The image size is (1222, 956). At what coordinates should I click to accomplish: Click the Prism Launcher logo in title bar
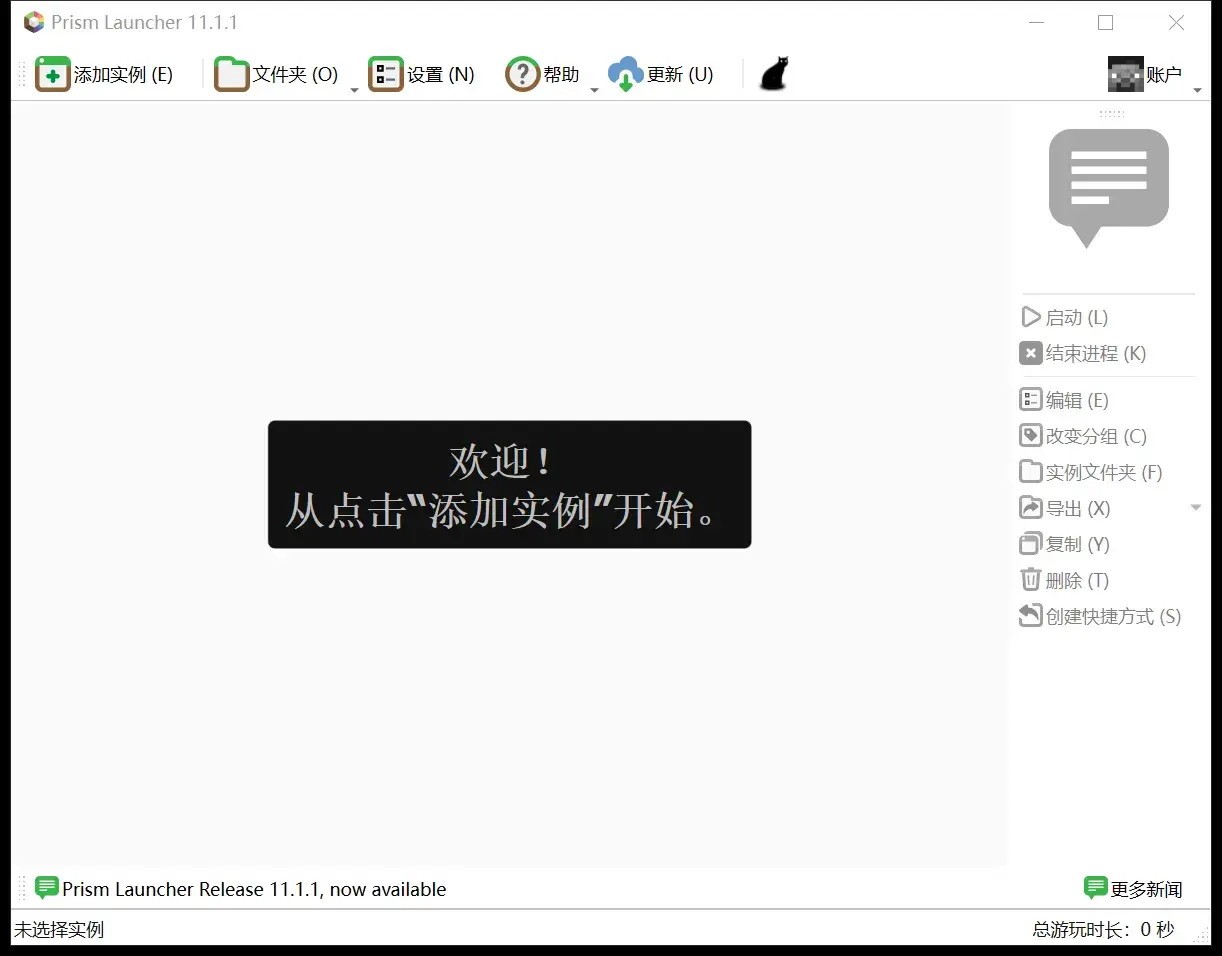click(34, 22)
